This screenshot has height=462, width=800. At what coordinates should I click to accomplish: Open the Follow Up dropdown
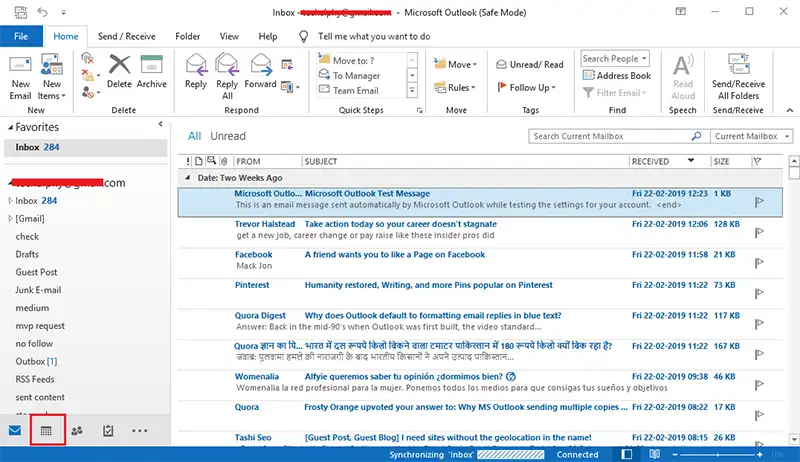pyautogui.click(x=526, y=88)
